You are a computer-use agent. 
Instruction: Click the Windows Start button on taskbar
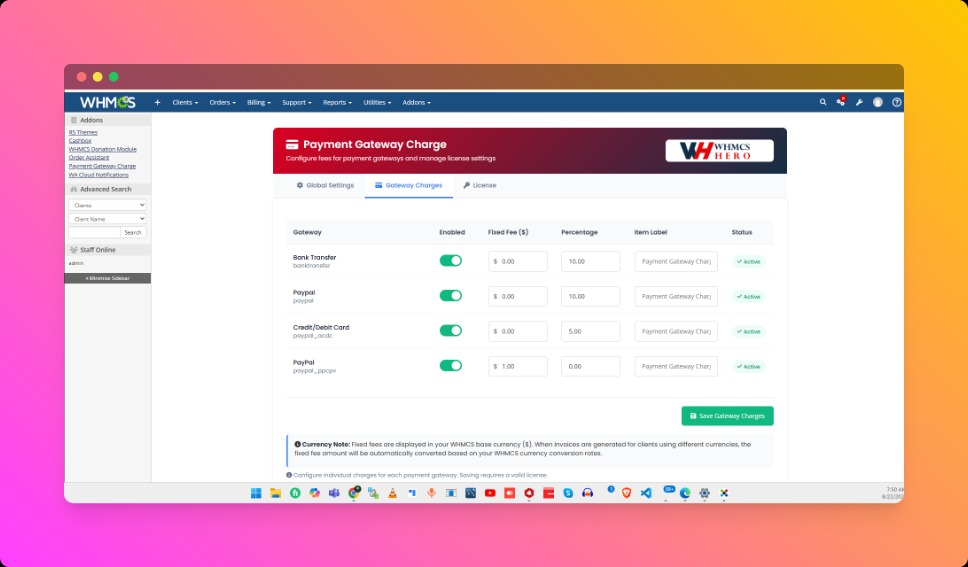(255, 493)
